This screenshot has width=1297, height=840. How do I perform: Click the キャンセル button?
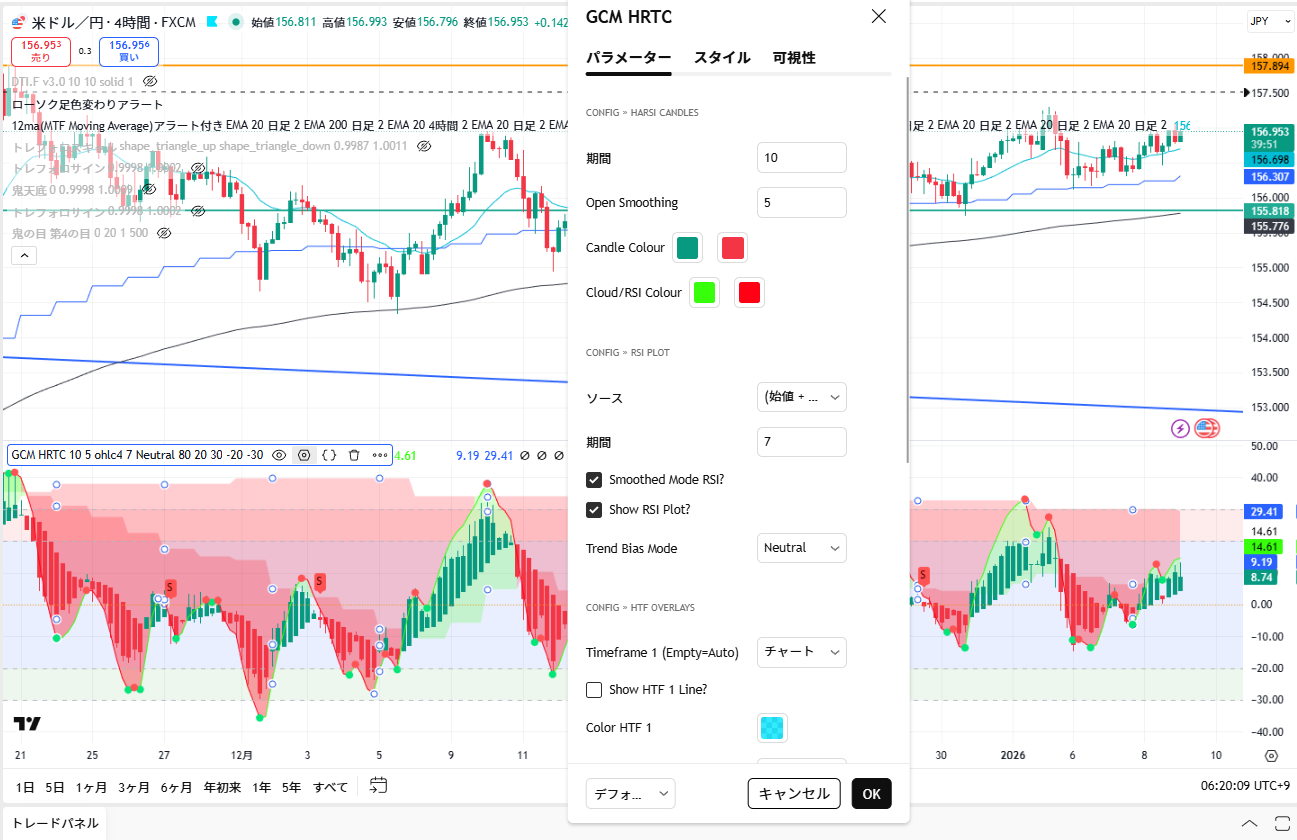click(x=794, y=794)
